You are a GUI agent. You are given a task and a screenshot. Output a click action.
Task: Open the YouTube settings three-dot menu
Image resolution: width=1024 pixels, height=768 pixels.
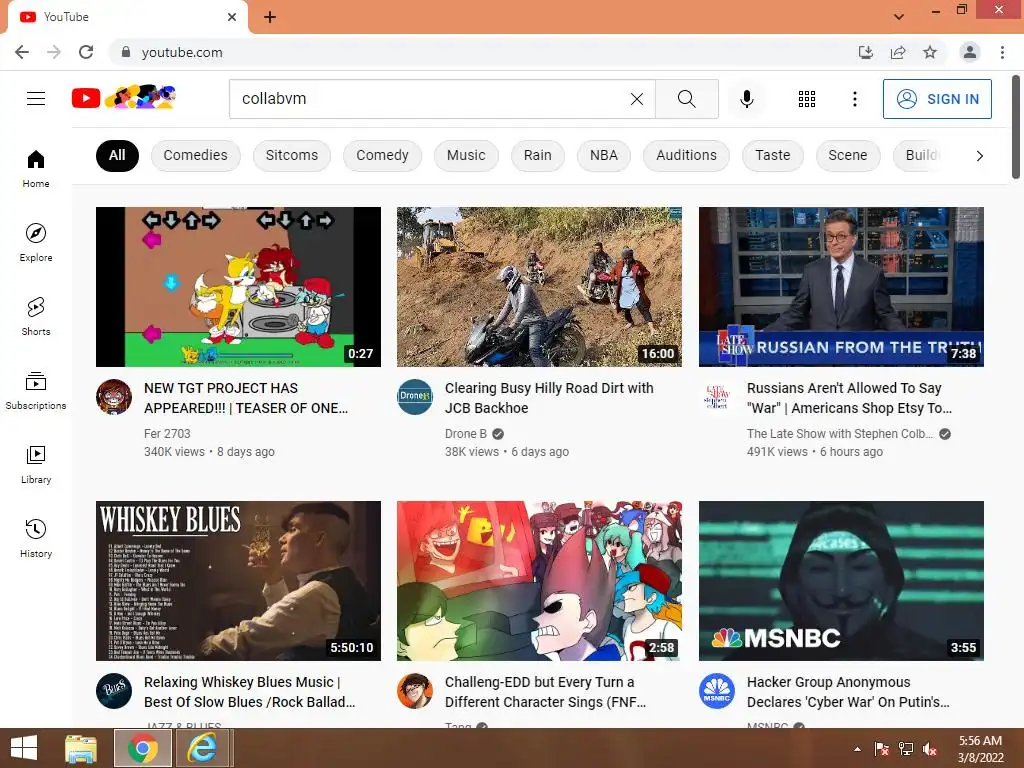pyautogui.click(x=854, y=99)
